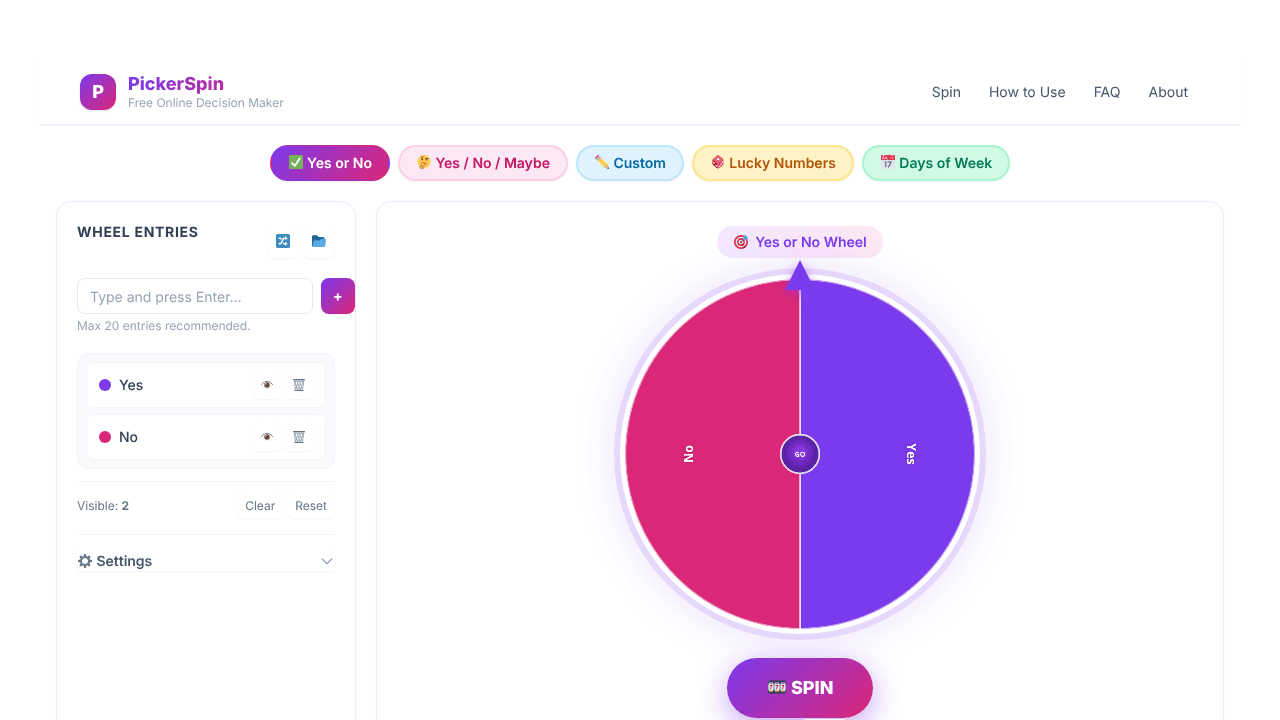Add entry with the plus button
Screen dimensions: 1280x720
(x=338, y=296)
